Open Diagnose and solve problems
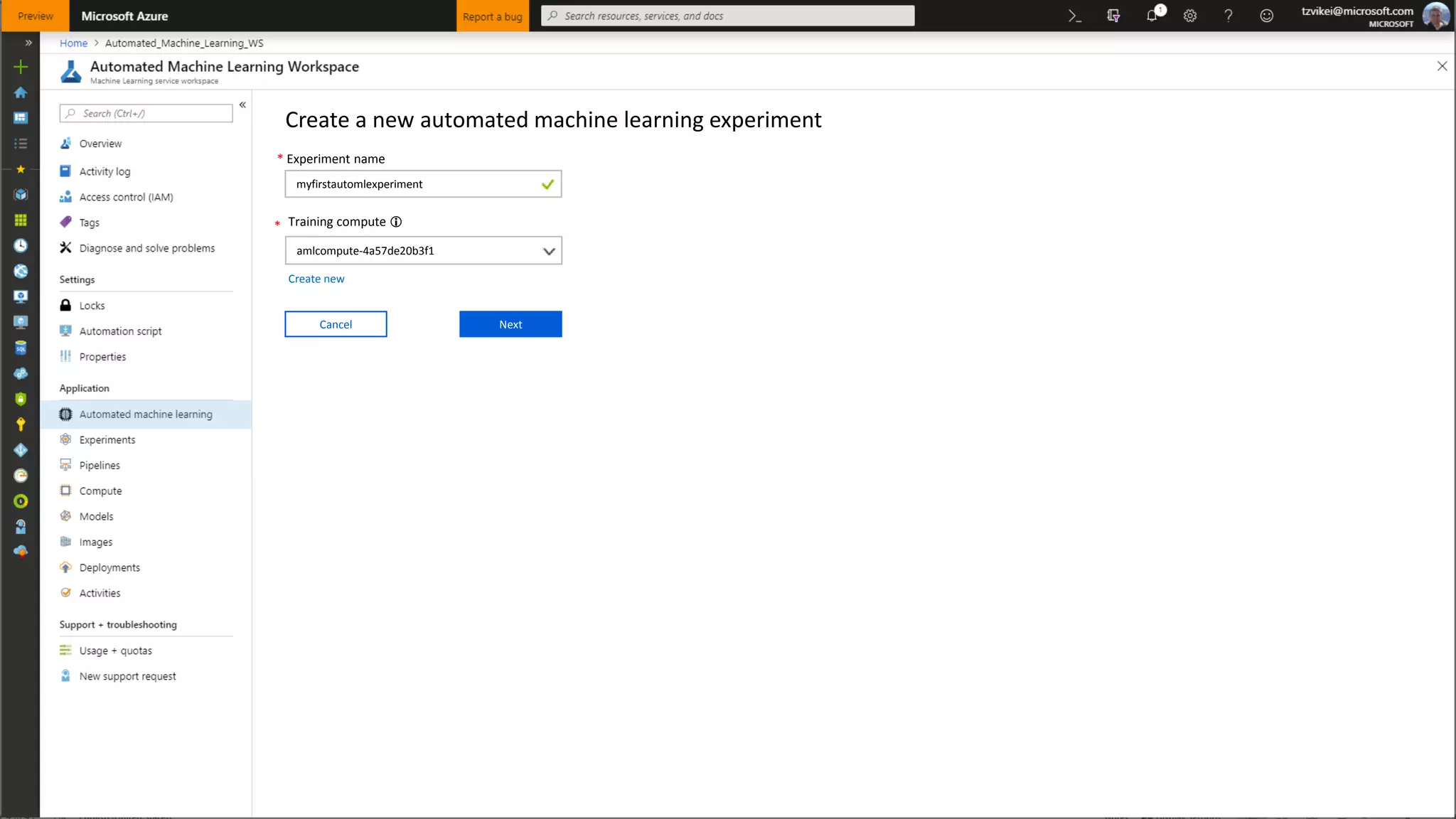The image size is (1456, 819). 146,248
